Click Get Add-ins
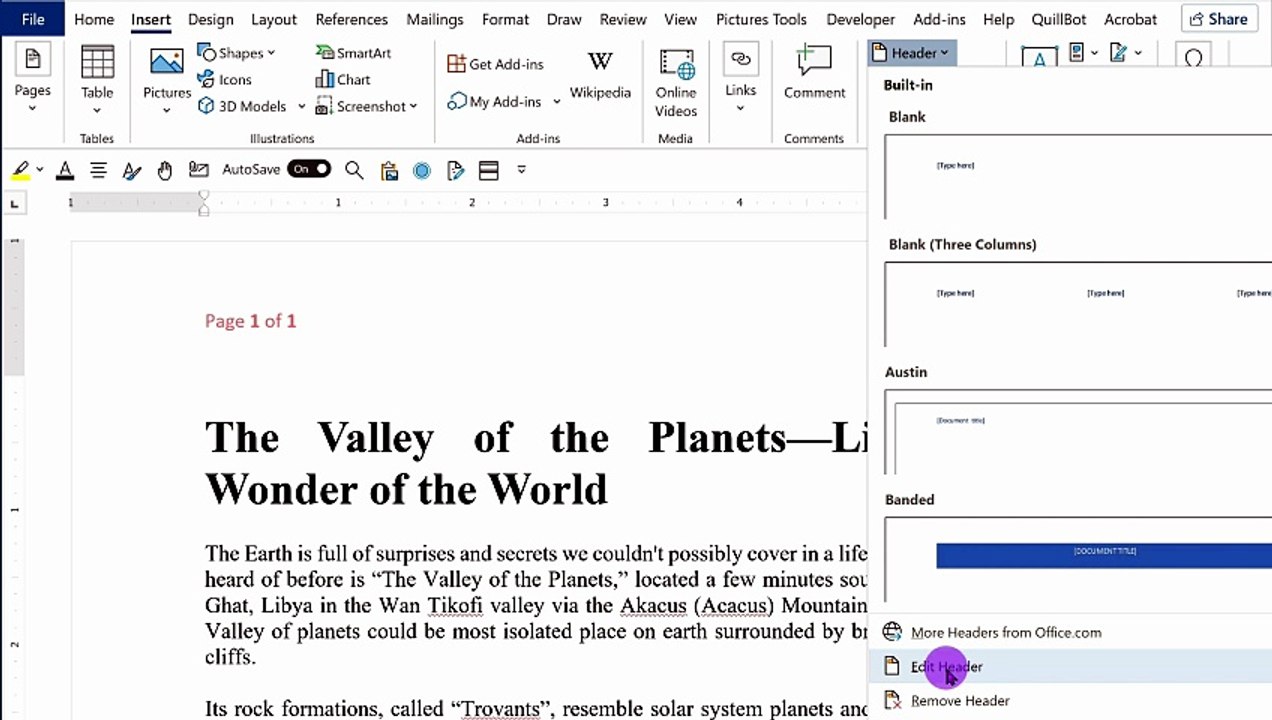 [495, 64]
